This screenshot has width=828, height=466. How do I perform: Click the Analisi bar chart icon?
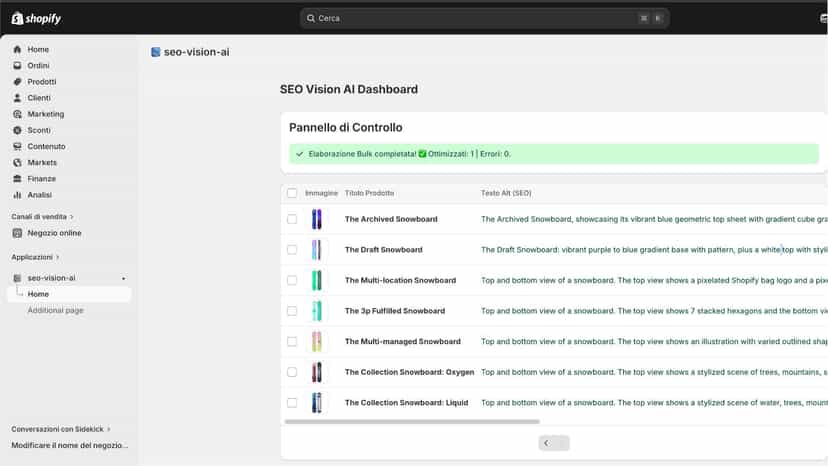coord(17,195)
